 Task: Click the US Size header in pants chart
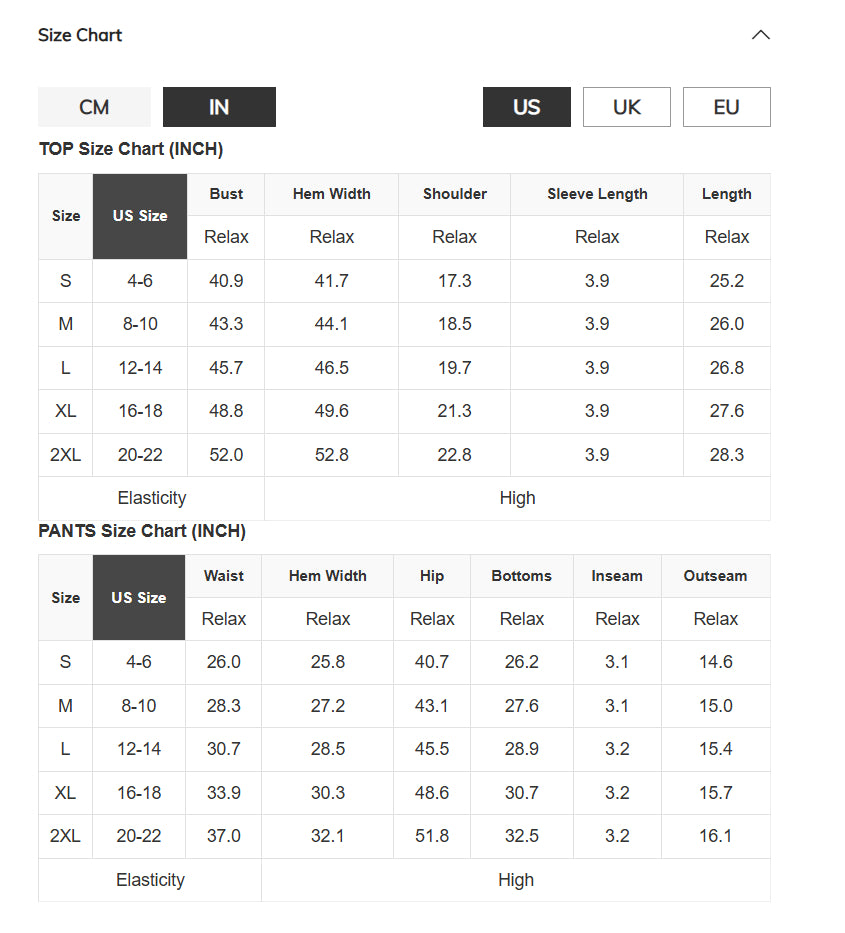pos(139,597)
